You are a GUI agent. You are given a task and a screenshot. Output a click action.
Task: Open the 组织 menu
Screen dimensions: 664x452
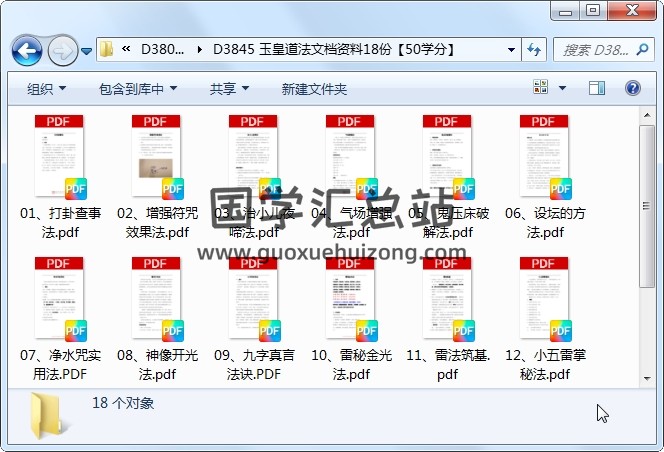tap(46, 89)
